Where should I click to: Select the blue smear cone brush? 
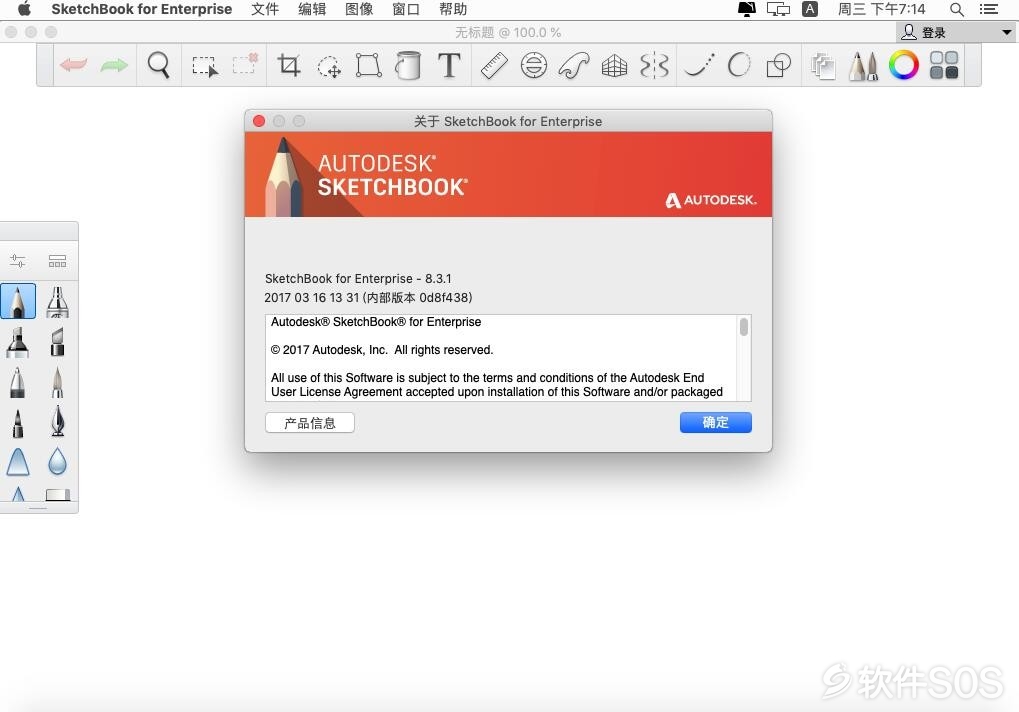(18, 462)
